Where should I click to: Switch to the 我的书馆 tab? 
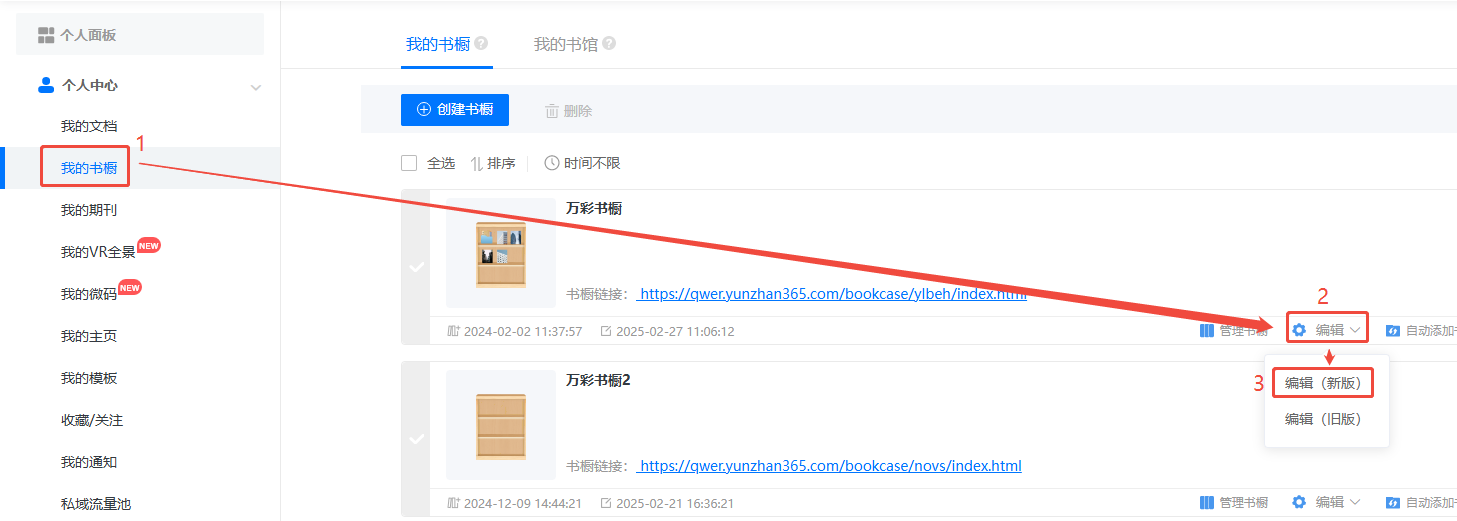click(x=565, y=44)
